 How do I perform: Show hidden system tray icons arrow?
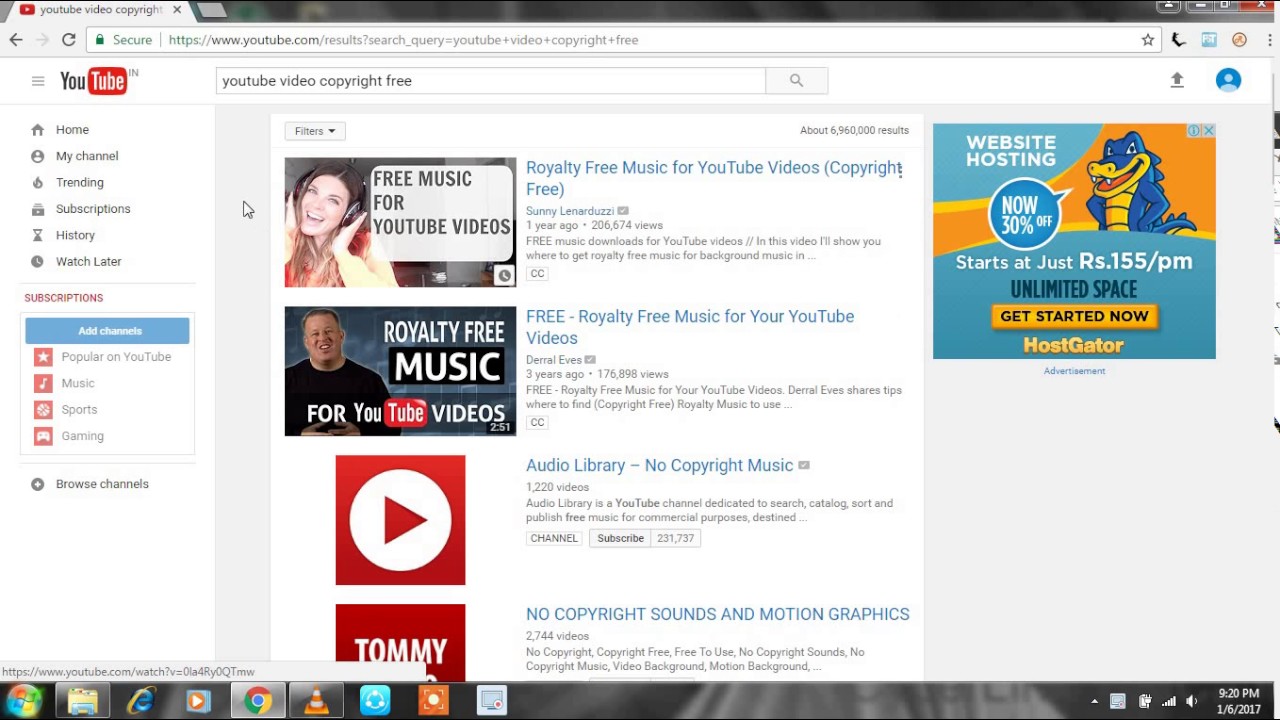point(1094,701)
